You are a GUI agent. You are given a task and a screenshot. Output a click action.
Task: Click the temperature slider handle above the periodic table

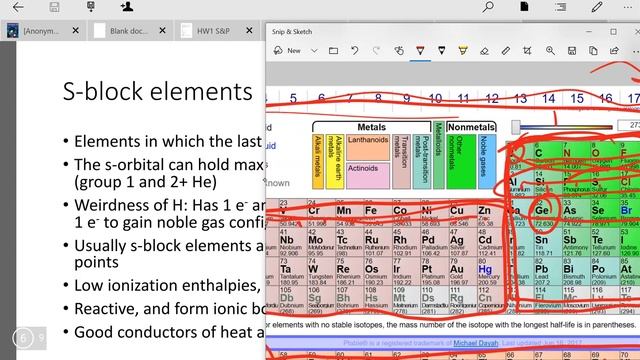click(x=516, y=127)
